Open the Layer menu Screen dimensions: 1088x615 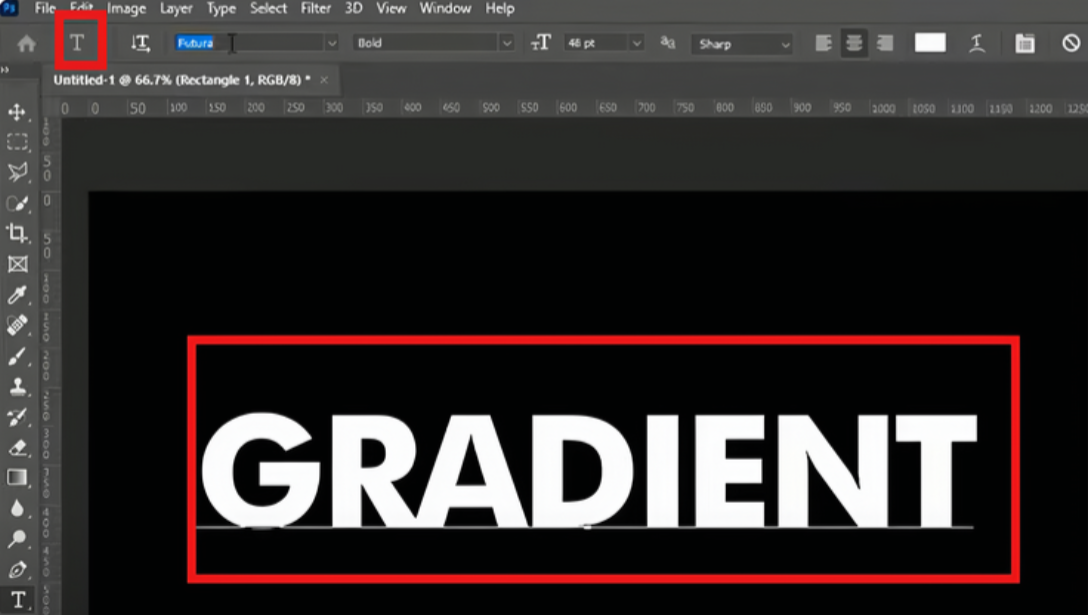pos(176,8)
